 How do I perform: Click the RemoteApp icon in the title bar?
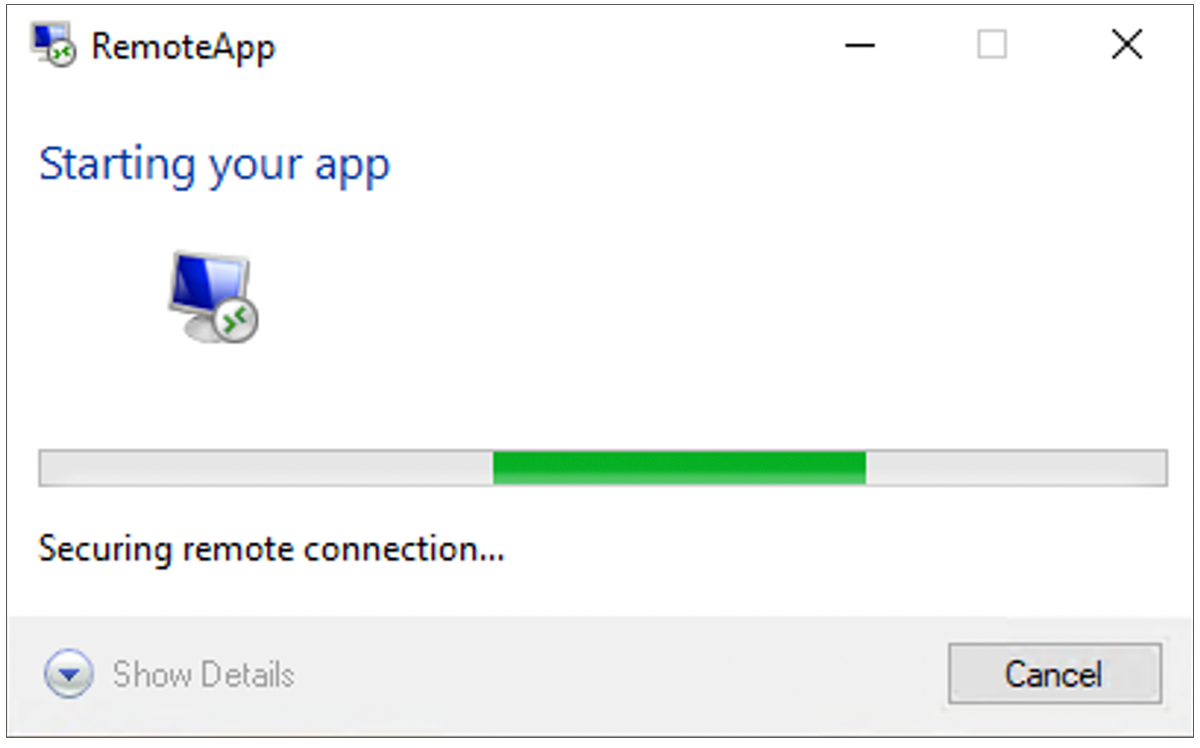tap(54, 45)
